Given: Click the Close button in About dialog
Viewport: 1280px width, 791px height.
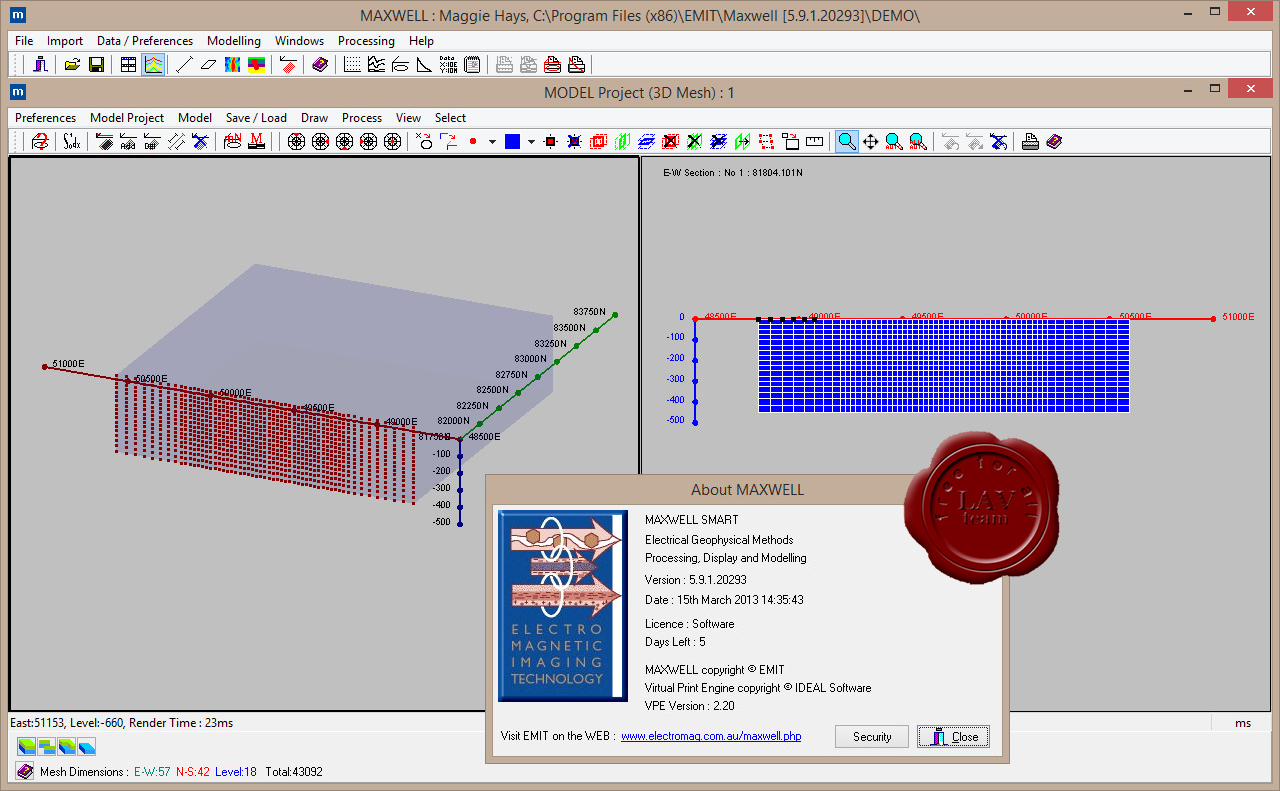Looking at the screenshot, I should pyautogui.click(x=954, y=737).
